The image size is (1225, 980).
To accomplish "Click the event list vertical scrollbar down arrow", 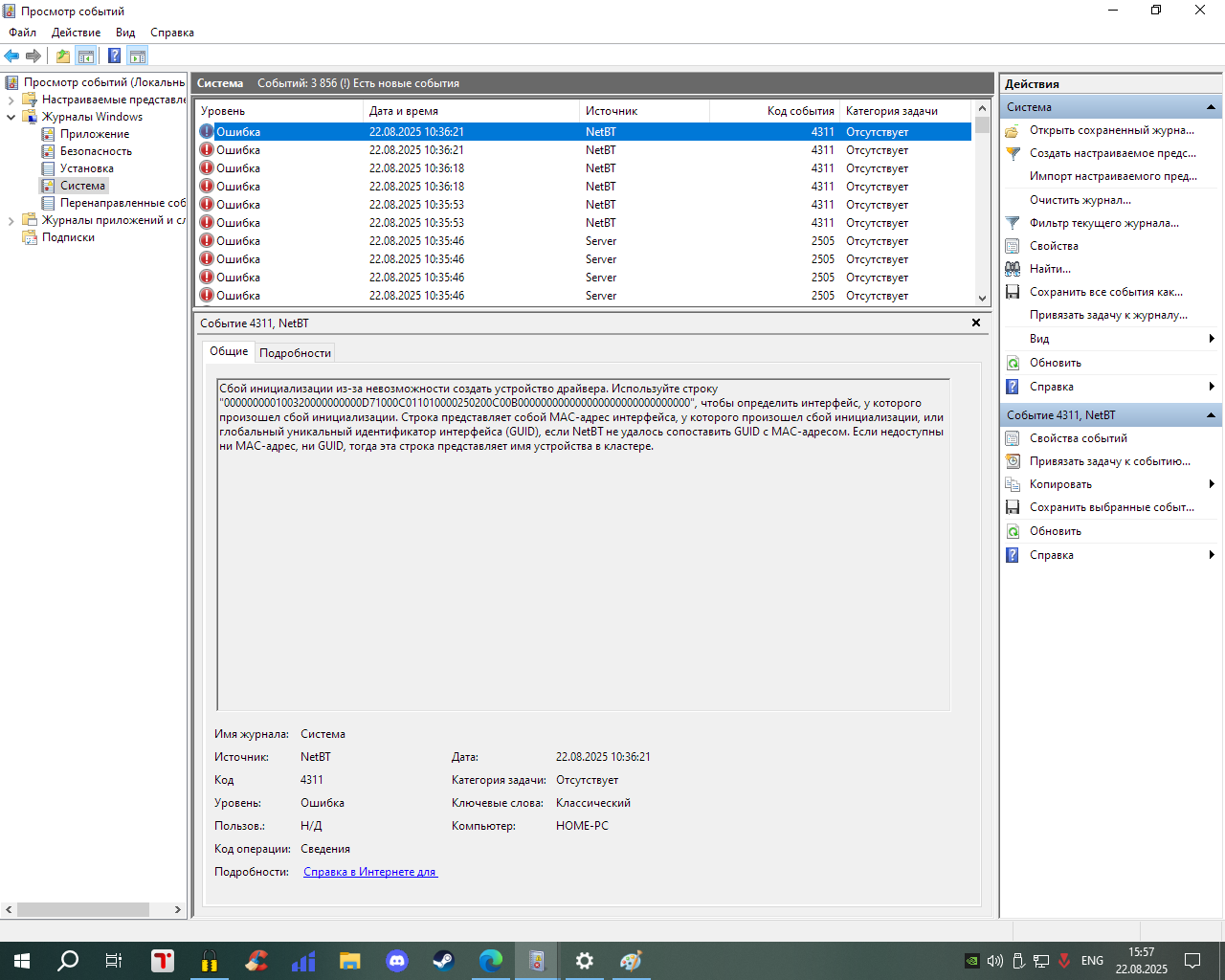I will coord(982,298).
